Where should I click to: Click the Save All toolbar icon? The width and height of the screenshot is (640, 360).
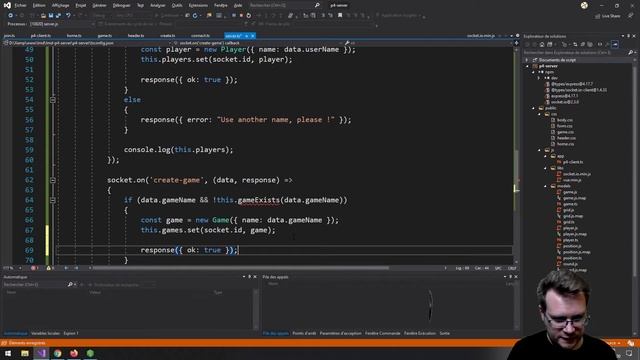tap(58, 16)
